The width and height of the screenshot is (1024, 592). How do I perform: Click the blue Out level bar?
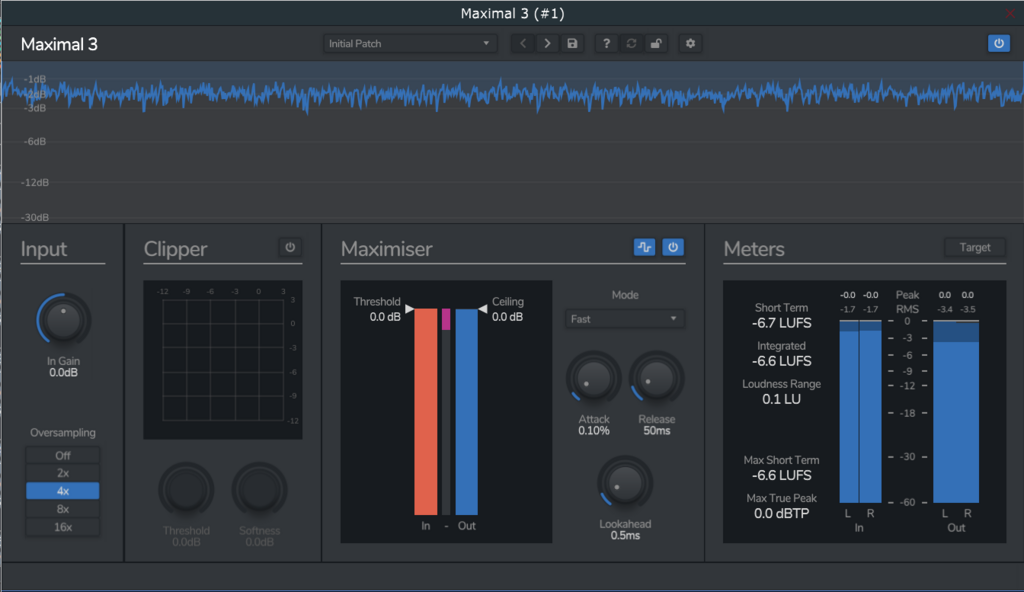[x=466, y=412]
